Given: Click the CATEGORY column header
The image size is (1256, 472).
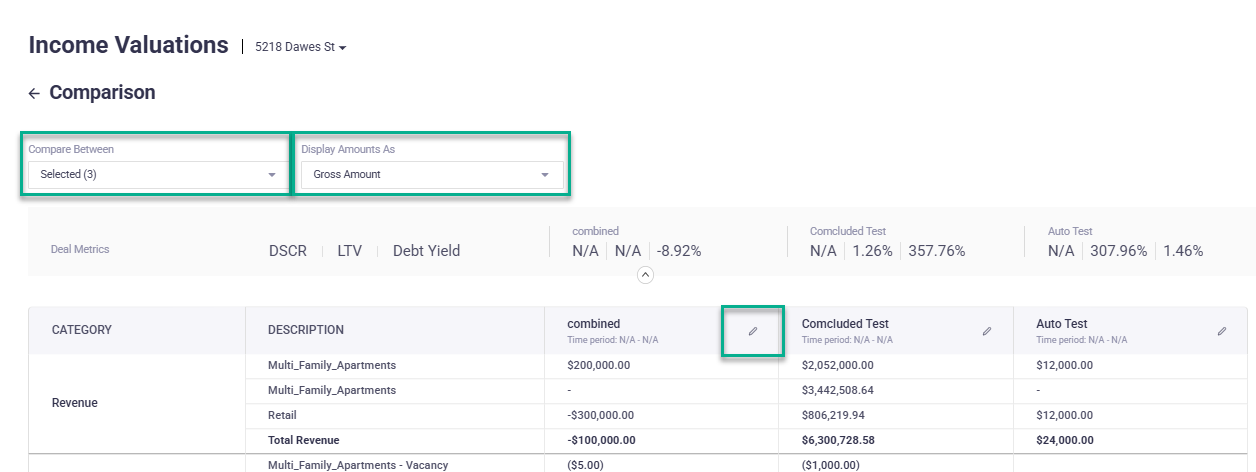Looking at the screenshot, I should [x=82, y=330].
